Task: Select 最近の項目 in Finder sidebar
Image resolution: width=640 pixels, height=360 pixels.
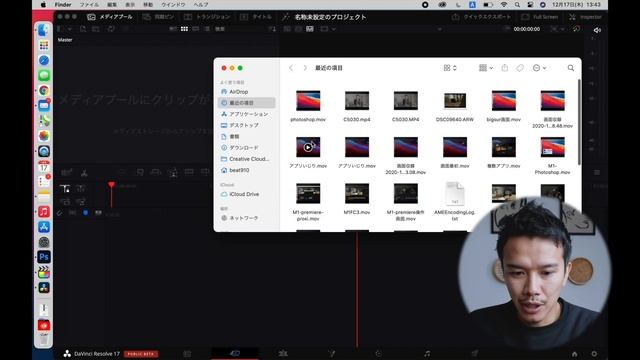Action: [x=247, y=103]
